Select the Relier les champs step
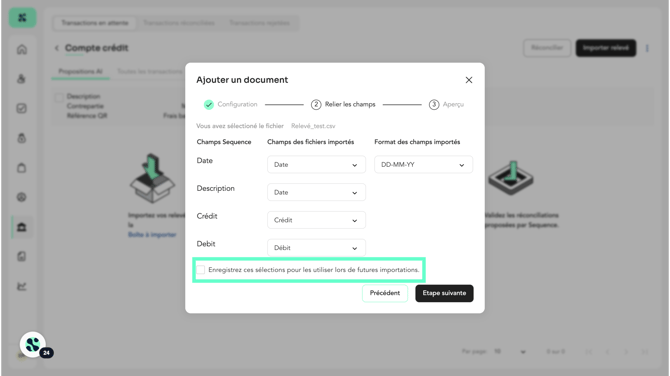670x376 pixels. coord(343,104)
